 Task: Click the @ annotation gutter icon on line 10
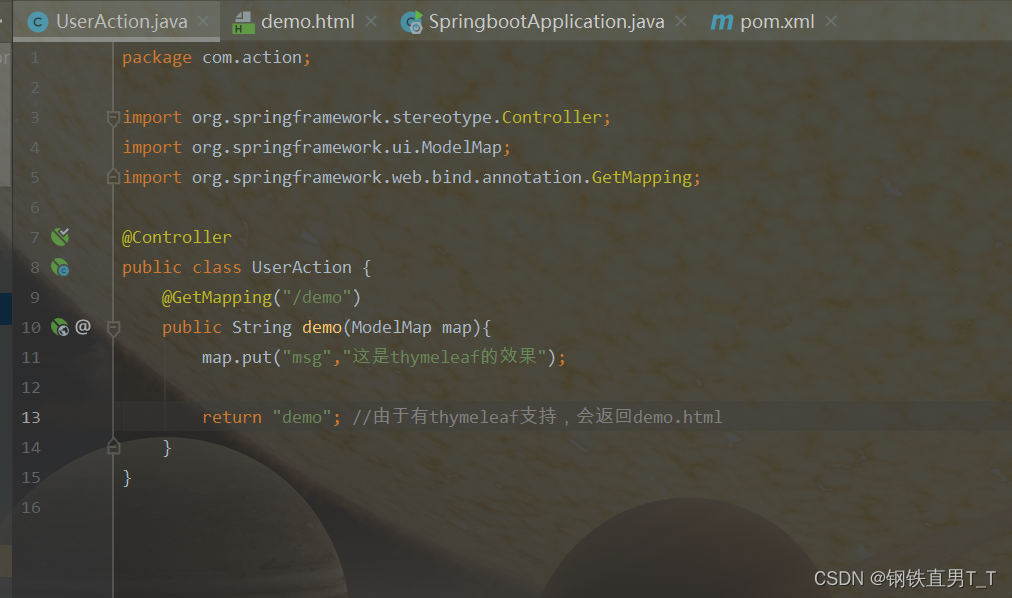83,326
